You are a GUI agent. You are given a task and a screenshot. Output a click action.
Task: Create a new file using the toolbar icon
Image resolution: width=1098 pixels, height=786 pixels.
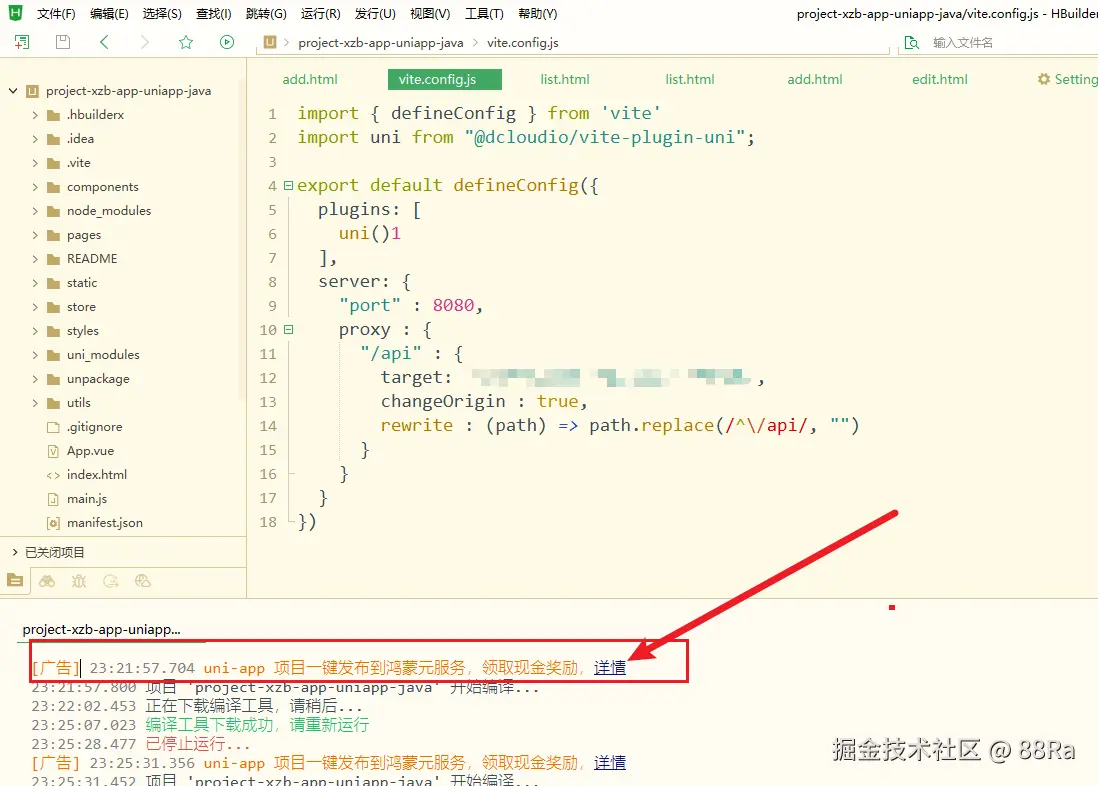click(21, 42)
